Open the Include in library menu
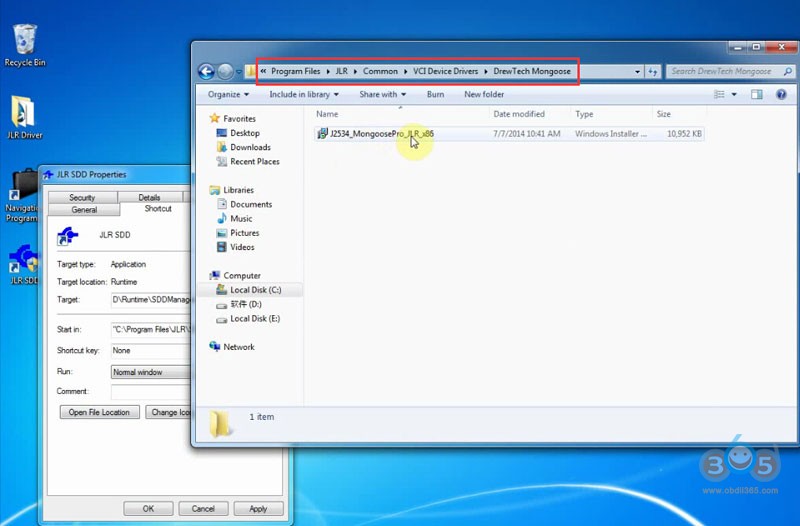Viewport: 800px width, 526px height. point(304,94)
